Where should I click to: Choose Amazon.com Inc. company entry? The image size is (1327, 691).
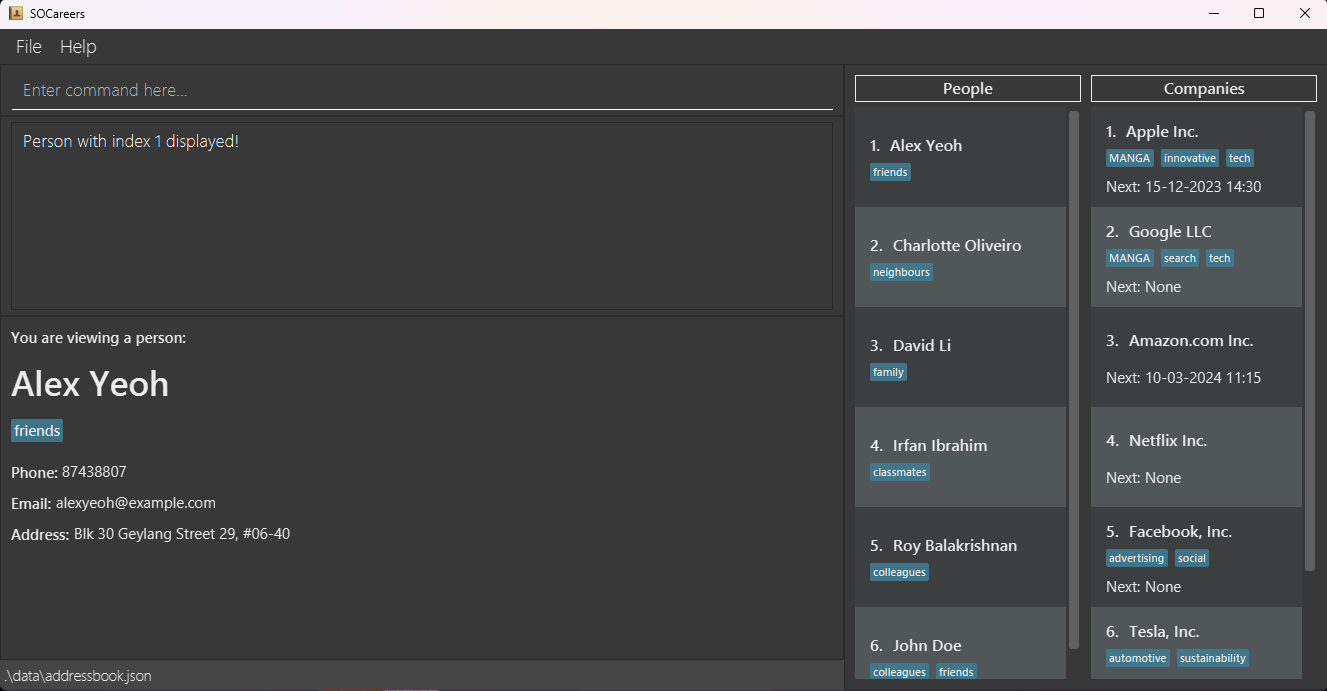click(1196, 357)
